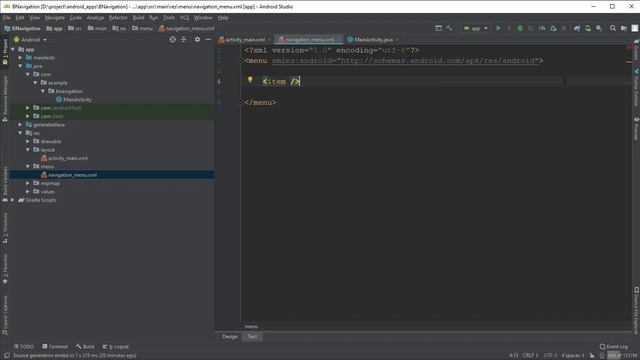The width and height of the screenshot is (640, 360).
Task: Close the navigation_menu.xml editor tab
Action: pos(338,40)
